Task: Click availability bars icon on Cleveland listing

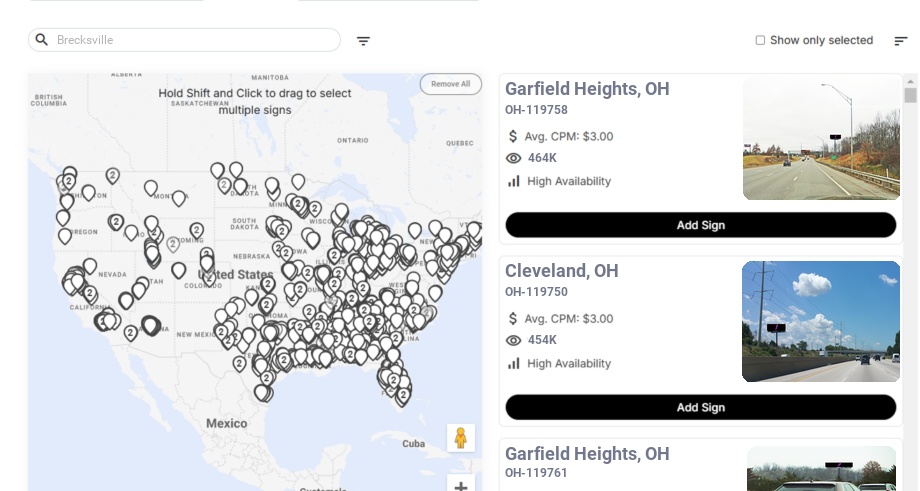Action: pyautogui.click(x=514, y=363)
